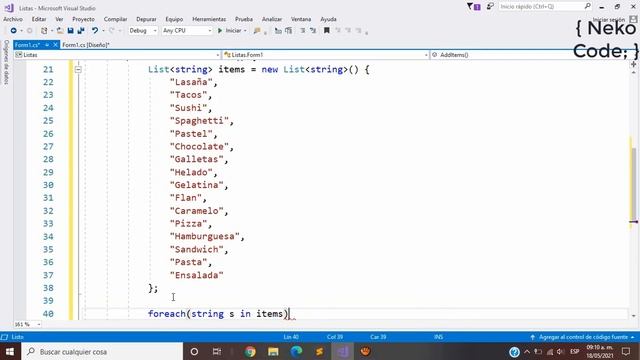Click the find in files toolbar icon
The height and width of the screenshot is (360, 640).
(x=257, y=31)
